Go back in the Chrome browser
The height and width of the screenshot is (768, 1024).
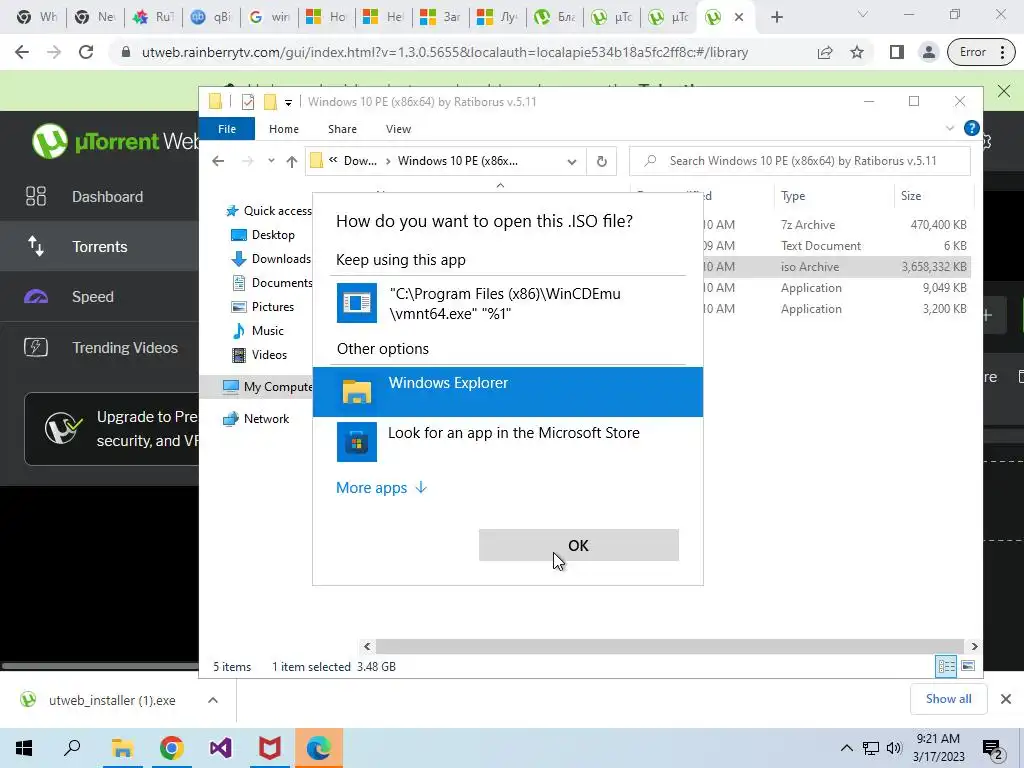point(22,52)
